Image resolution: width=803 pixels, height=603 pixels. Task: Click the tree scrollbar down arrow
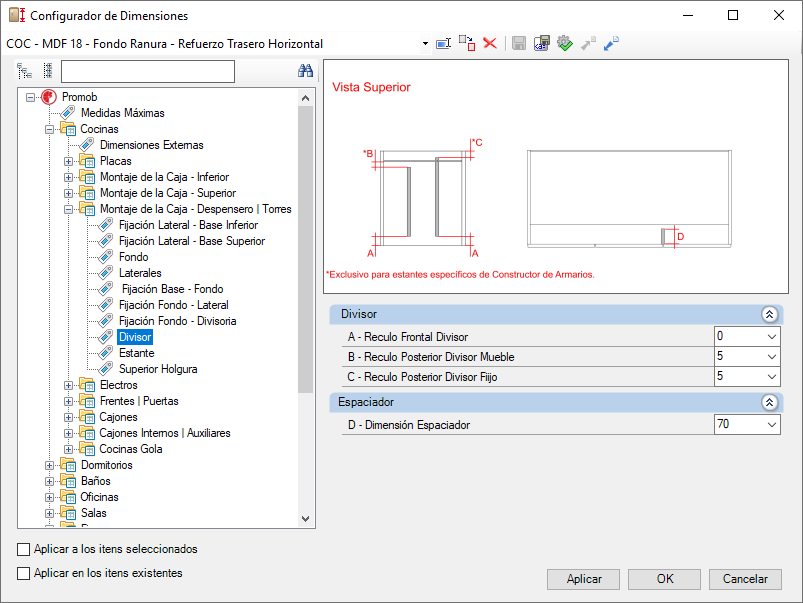(x=306, y=518)
